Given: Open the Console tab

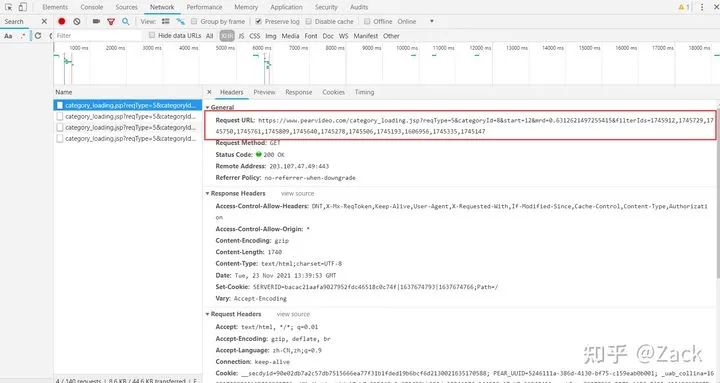Looking at the screenshot, I should [92, 7].
